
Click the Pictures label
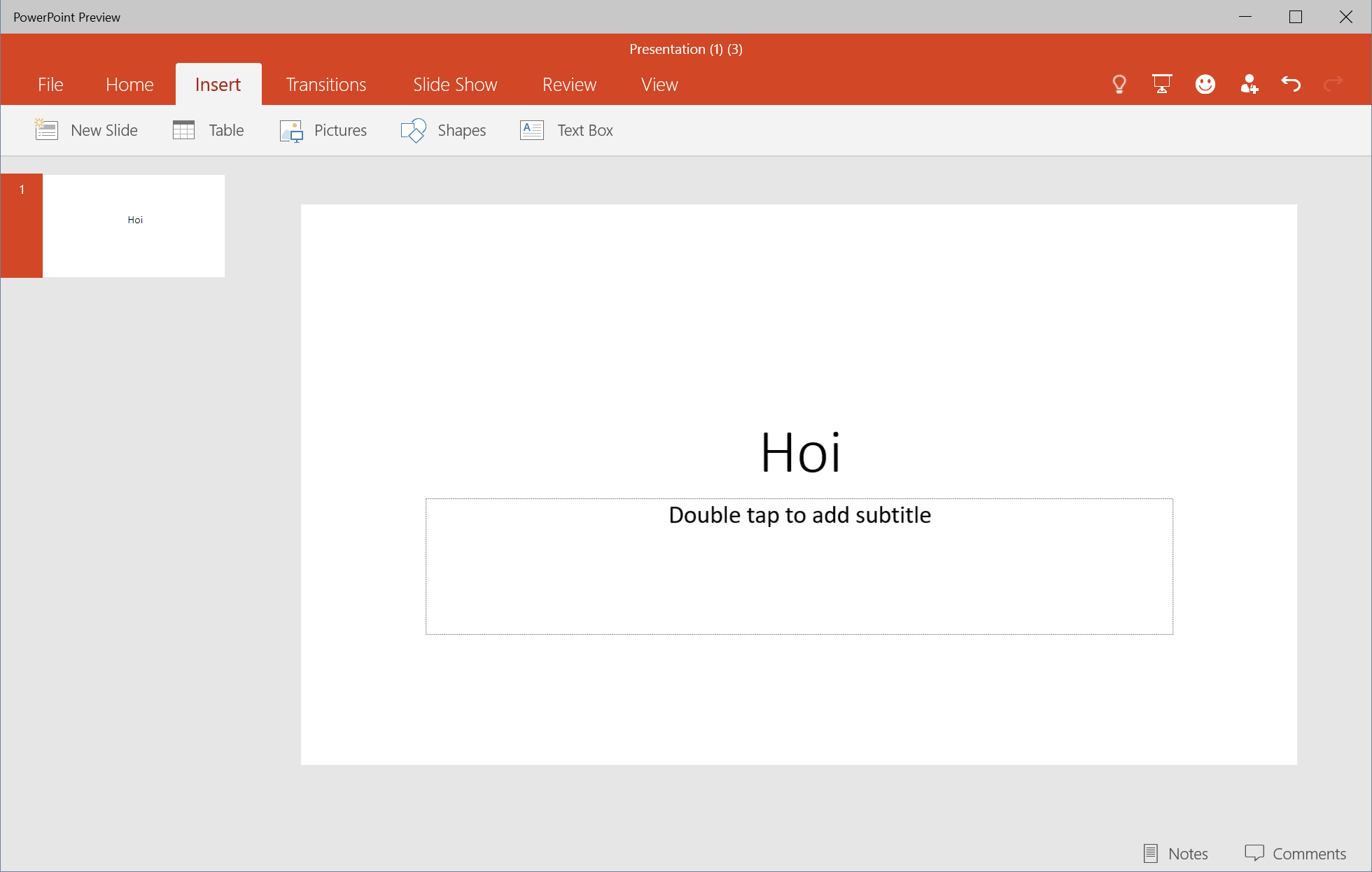(x=340, y=130)
